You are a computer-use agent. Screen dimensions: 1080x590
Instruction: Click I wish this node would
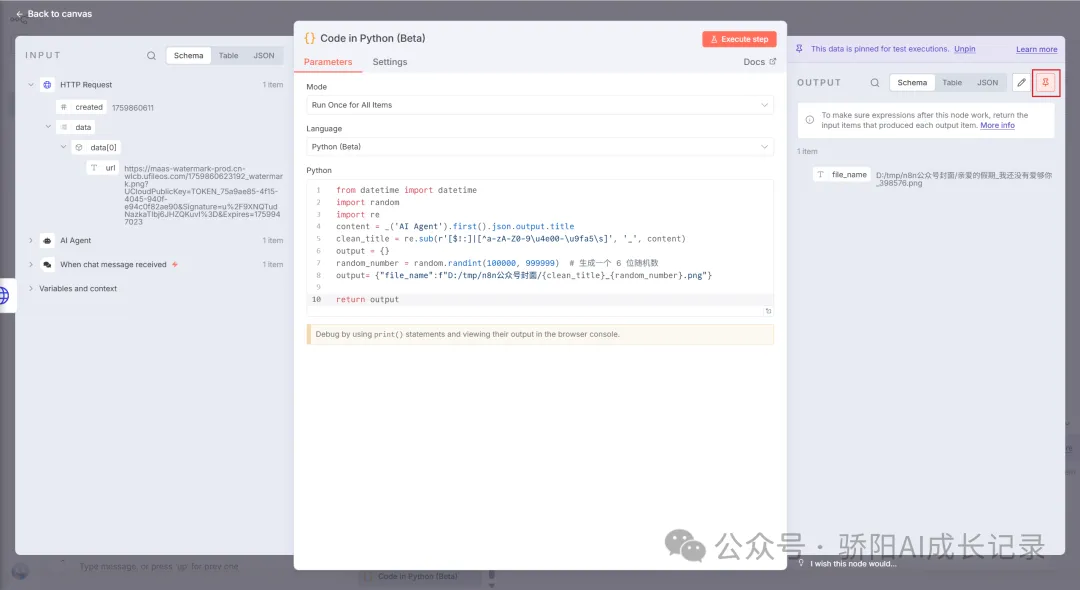click(x=853, y=564)
